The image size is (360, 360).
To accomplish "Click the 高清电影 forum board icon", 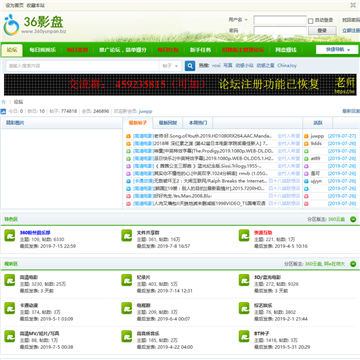I will coord(10,280).
